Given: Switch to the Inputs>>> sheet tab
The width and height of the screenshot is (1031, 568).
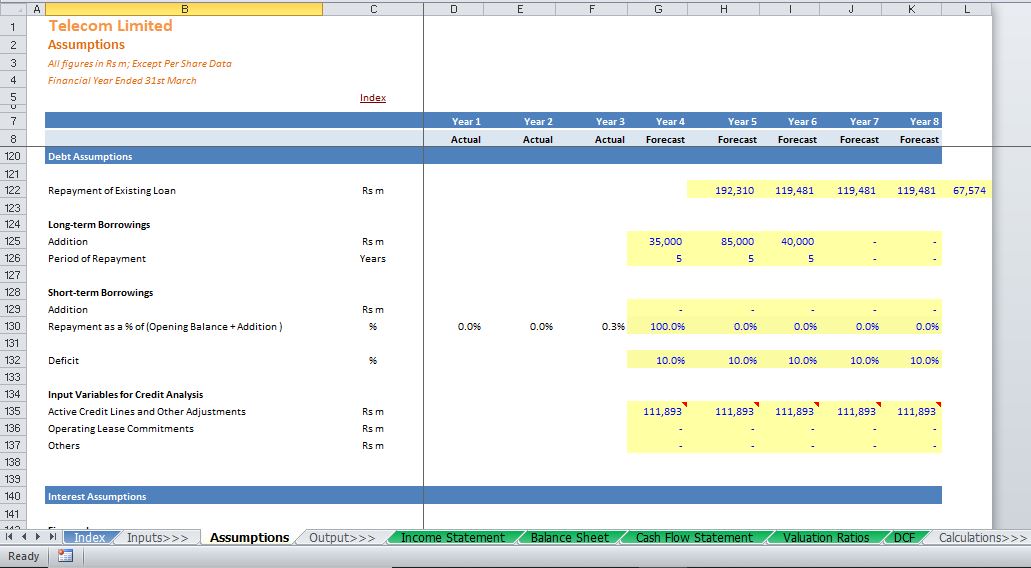Looking at the screenshot, I should click(x=158, y=538).
